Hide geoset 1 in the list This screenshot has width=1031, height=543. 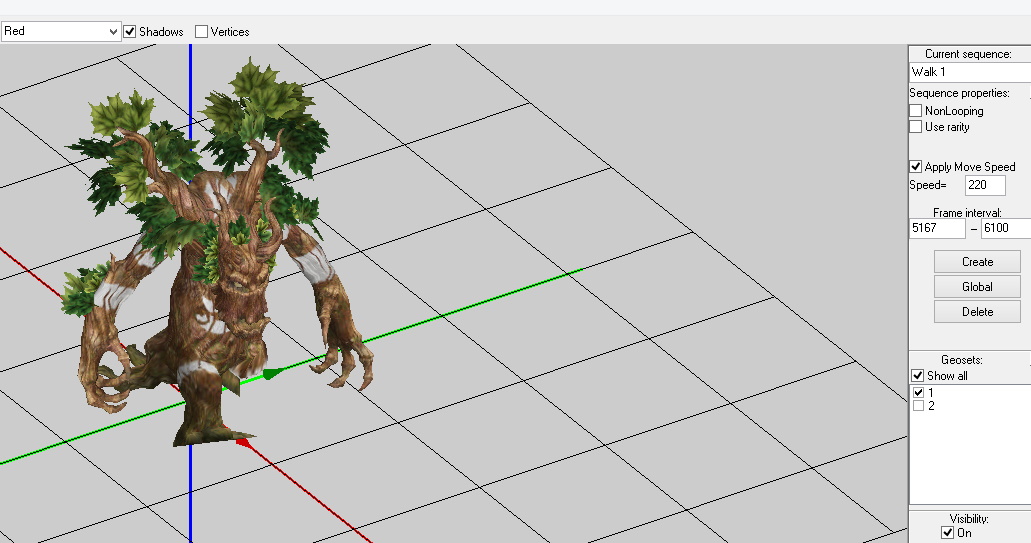[x=919, y=392]
